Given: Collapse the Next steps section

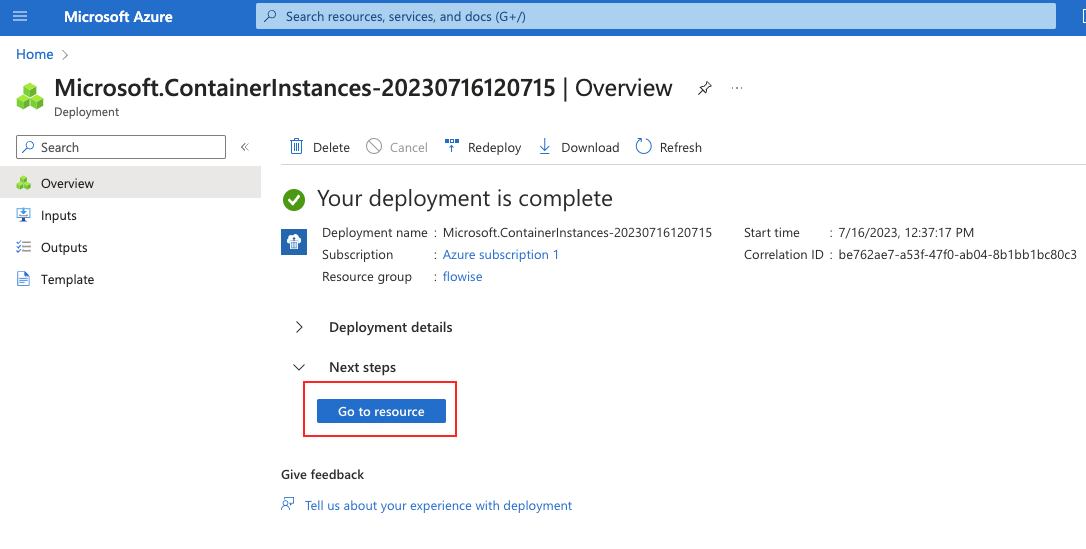Looking at the screenshot, I should (299, 367).
